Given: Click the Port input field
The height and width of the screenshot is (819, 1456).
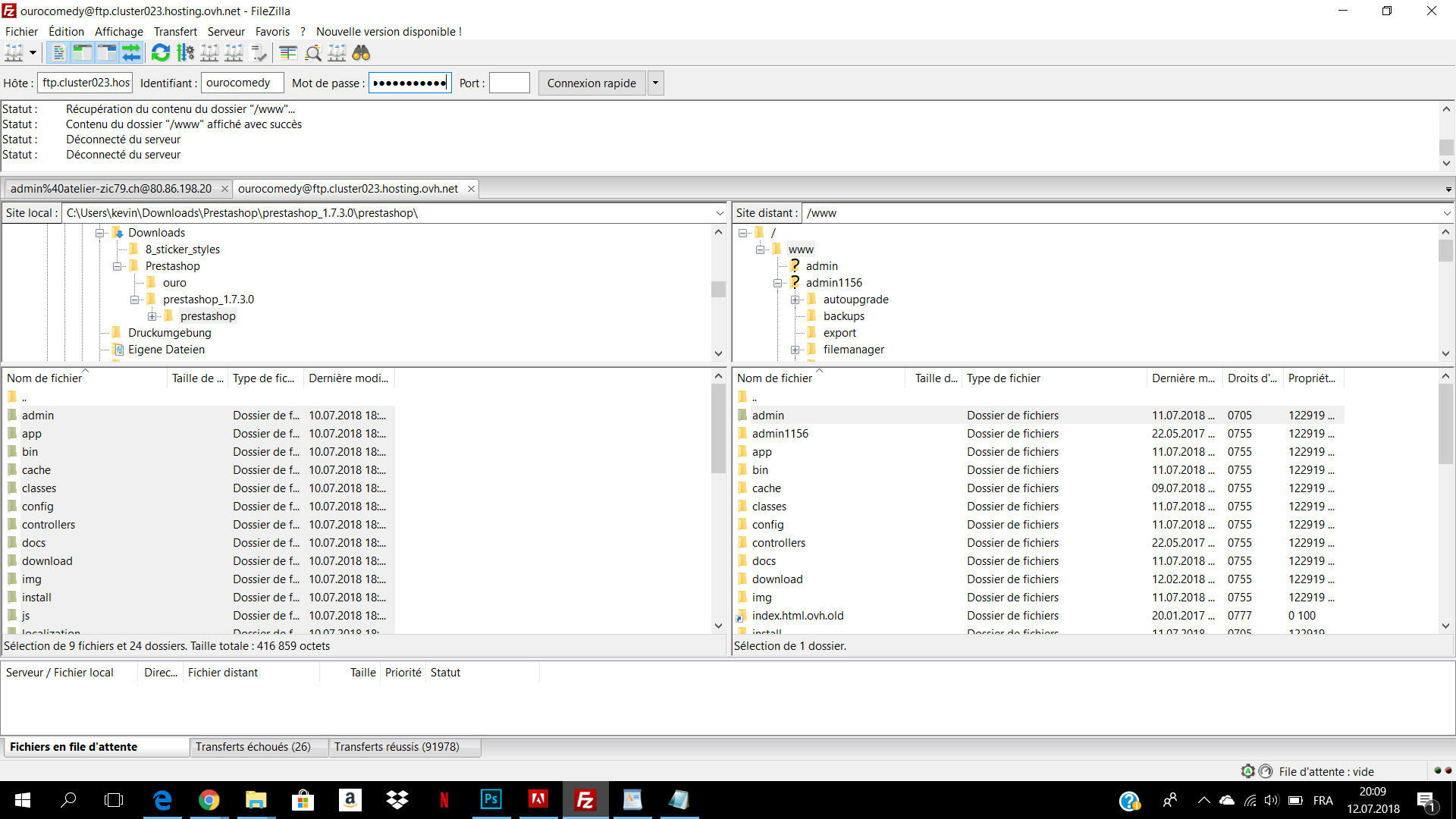Looking at the screenshot, I should [x=510, y=83].
